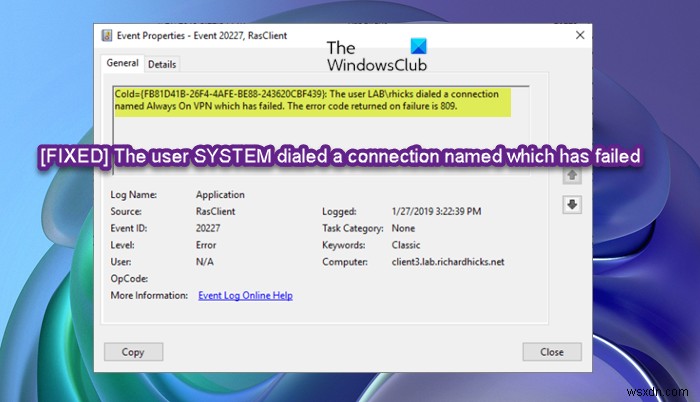Select the Log Name value Application

220,195
